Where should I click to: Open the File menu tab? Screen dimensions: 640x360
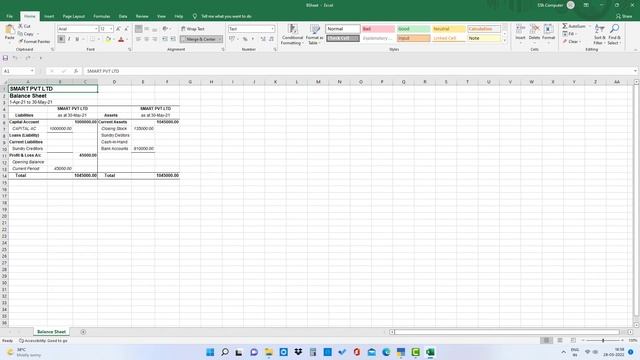[x=9, y=16]
